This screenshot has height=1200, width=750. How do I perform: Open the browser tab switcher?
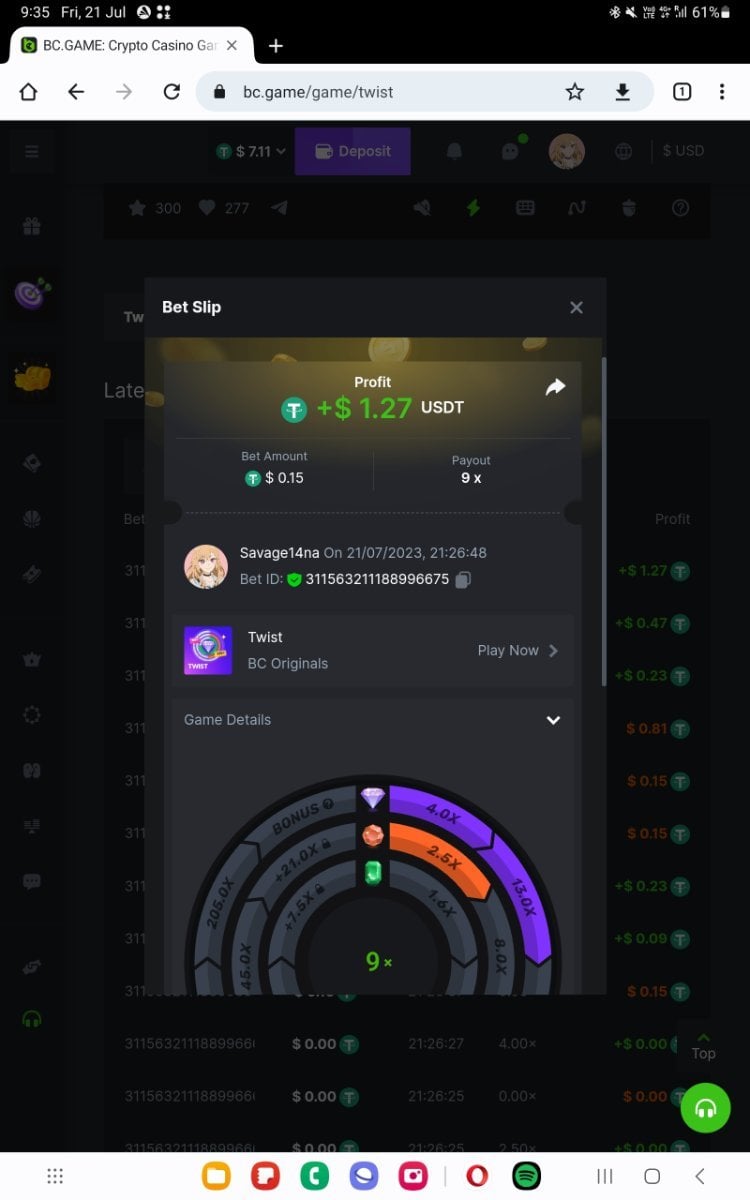(x=682, y=92)
